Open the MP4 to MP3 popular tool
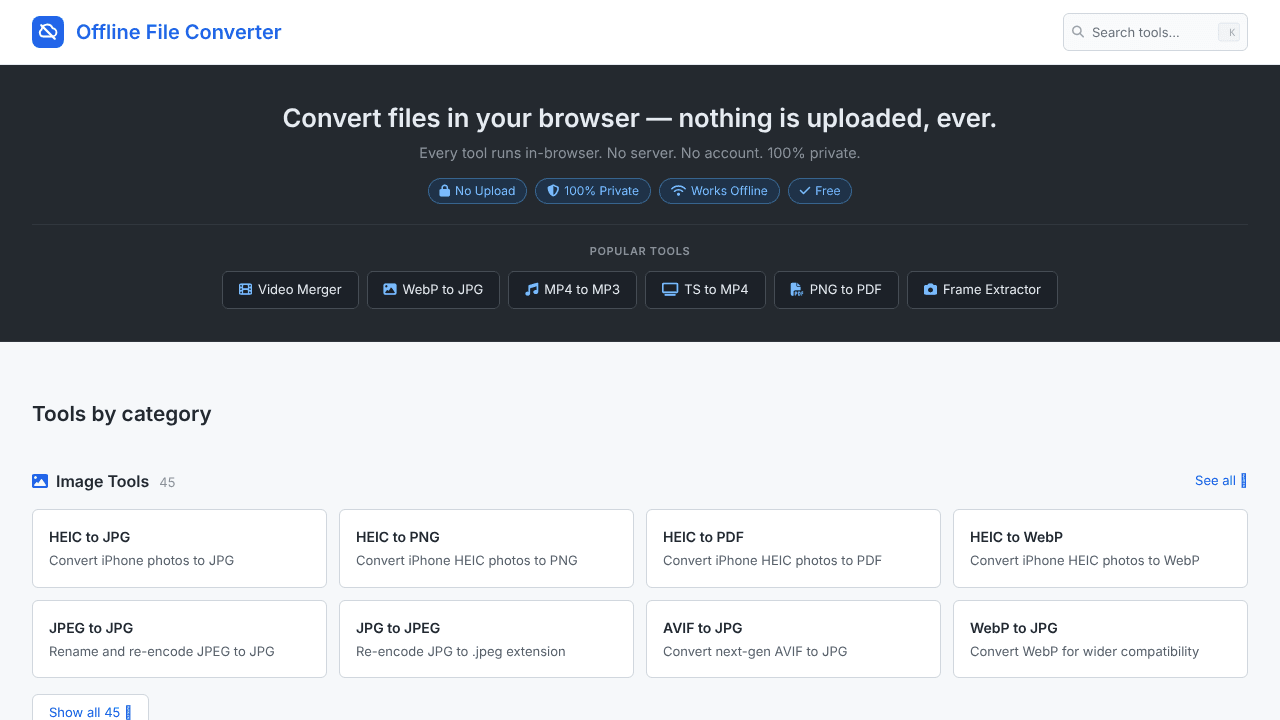Viewport: 1280px width, 720px height. point(572,290)
